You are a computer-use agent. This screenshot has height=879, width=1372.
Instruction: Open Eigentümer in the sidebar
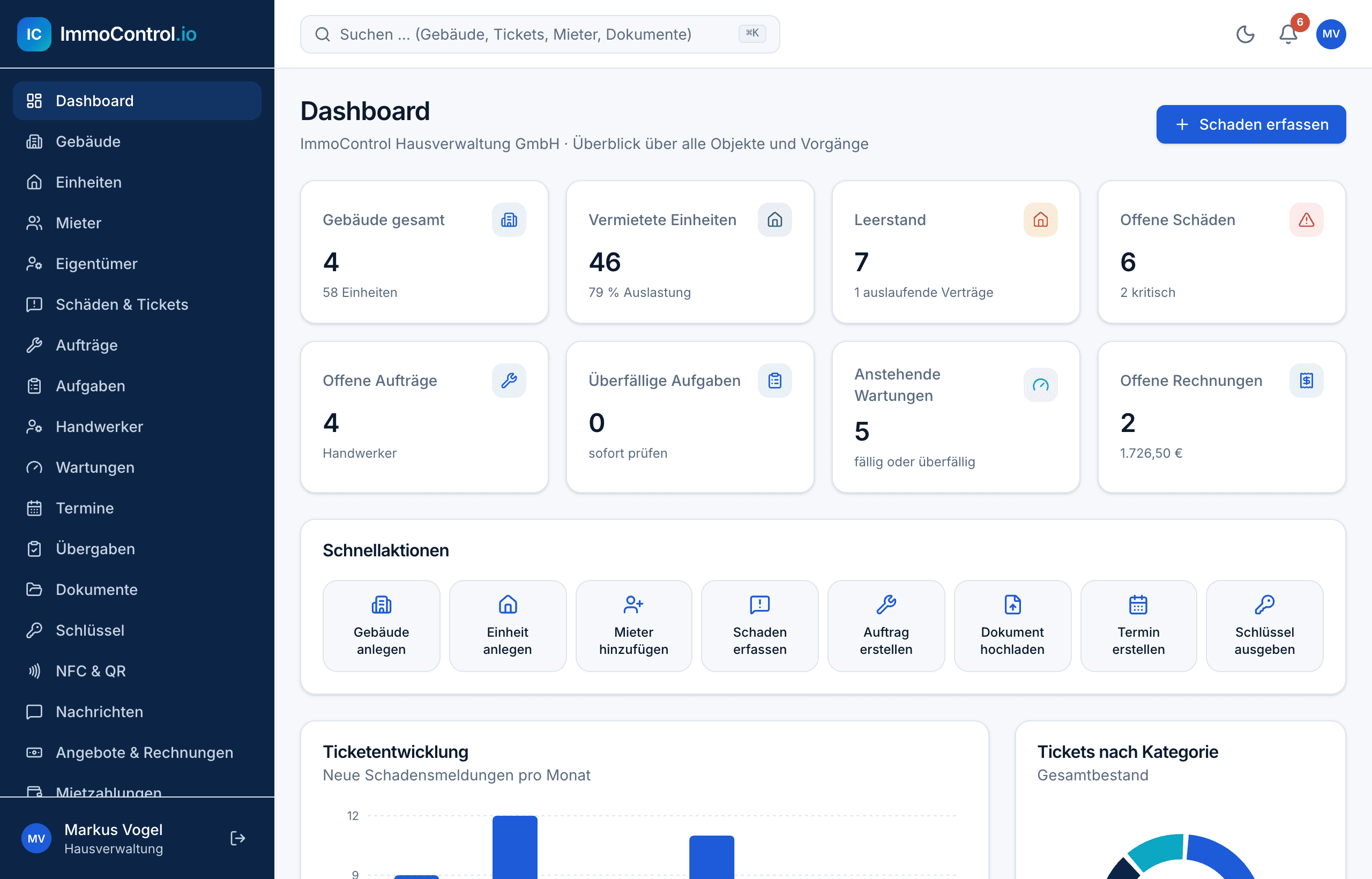(137, 264)
